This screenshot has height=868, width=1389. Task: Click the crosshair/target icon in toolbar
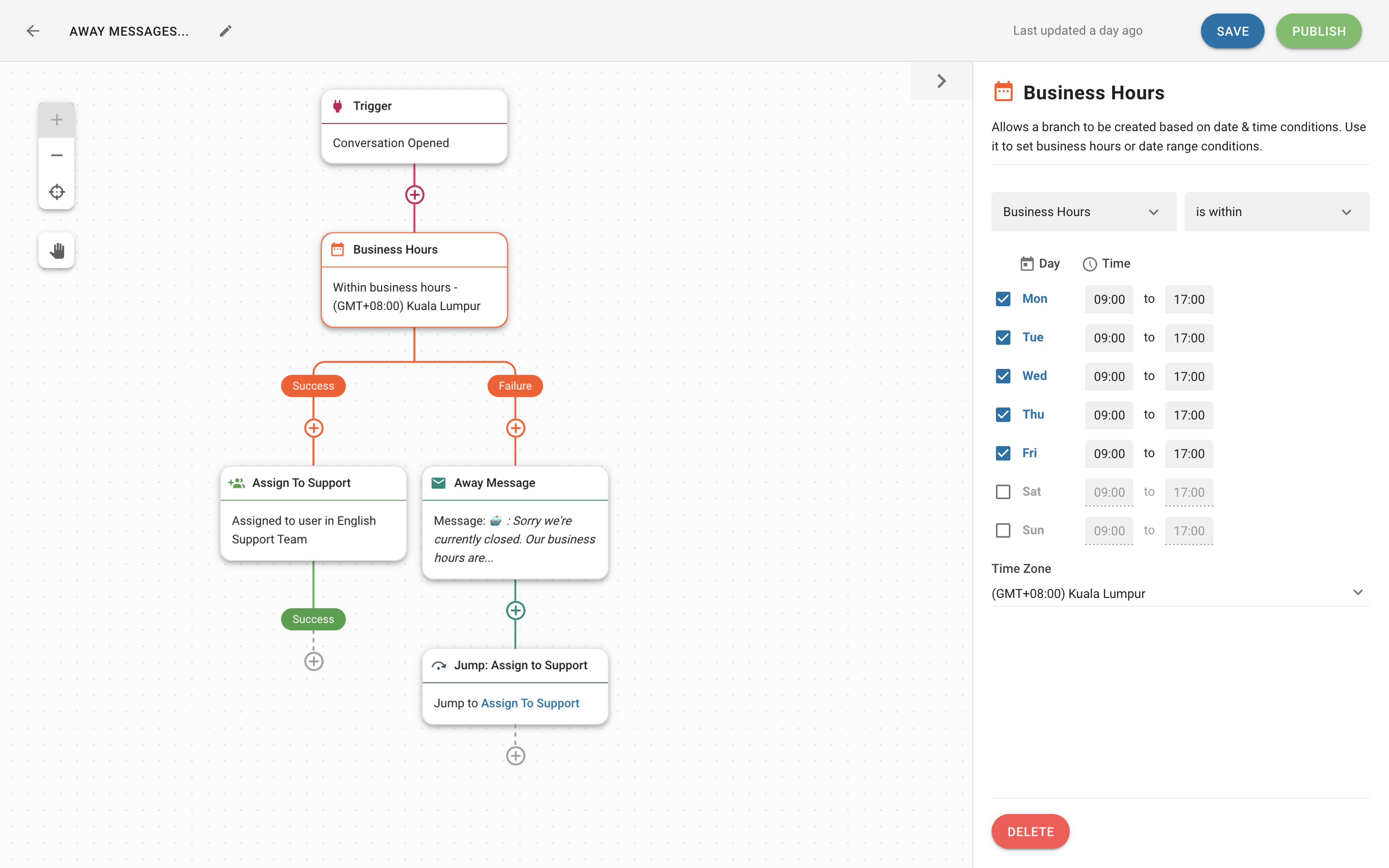(x=56, y=192)
